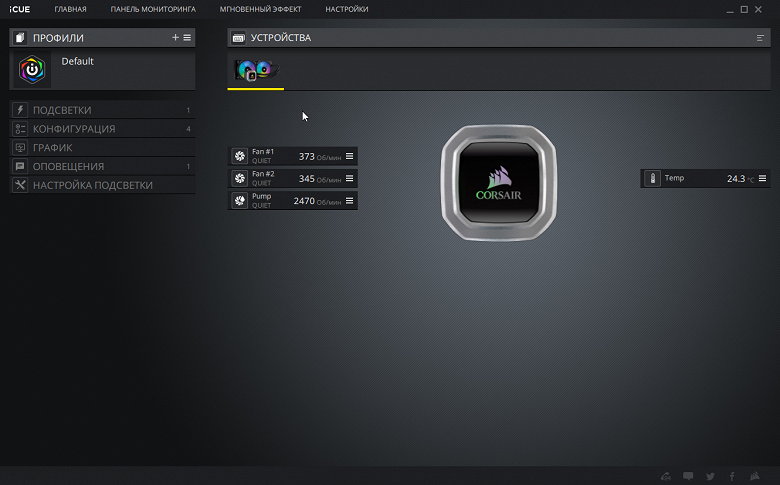This screenshot has height=485, width=780.
Task: Click the iCUE logo
Action: 19,9
